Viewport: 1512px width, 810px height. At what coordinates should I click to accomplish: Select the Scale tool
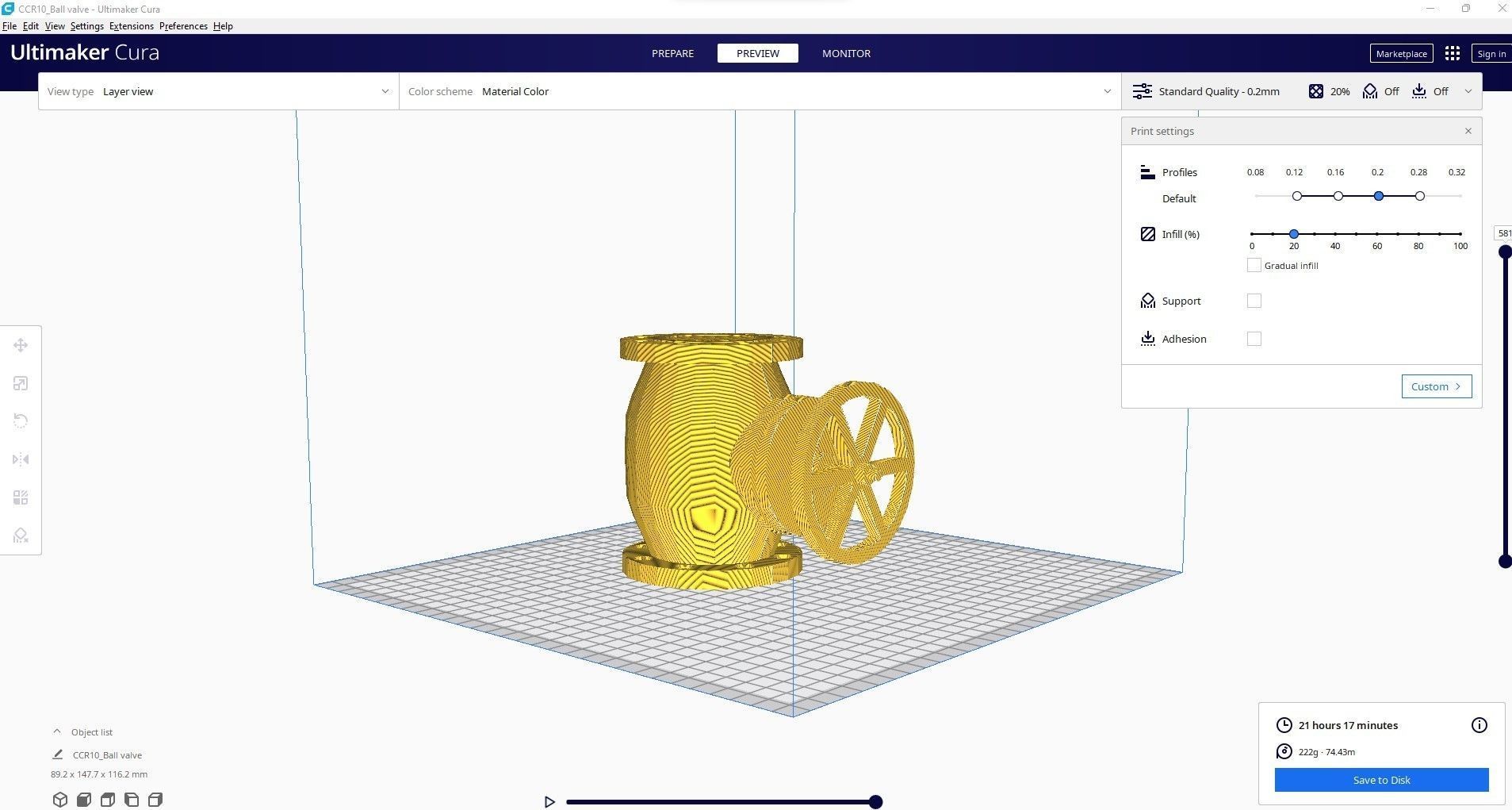click(x=21, y=383)
